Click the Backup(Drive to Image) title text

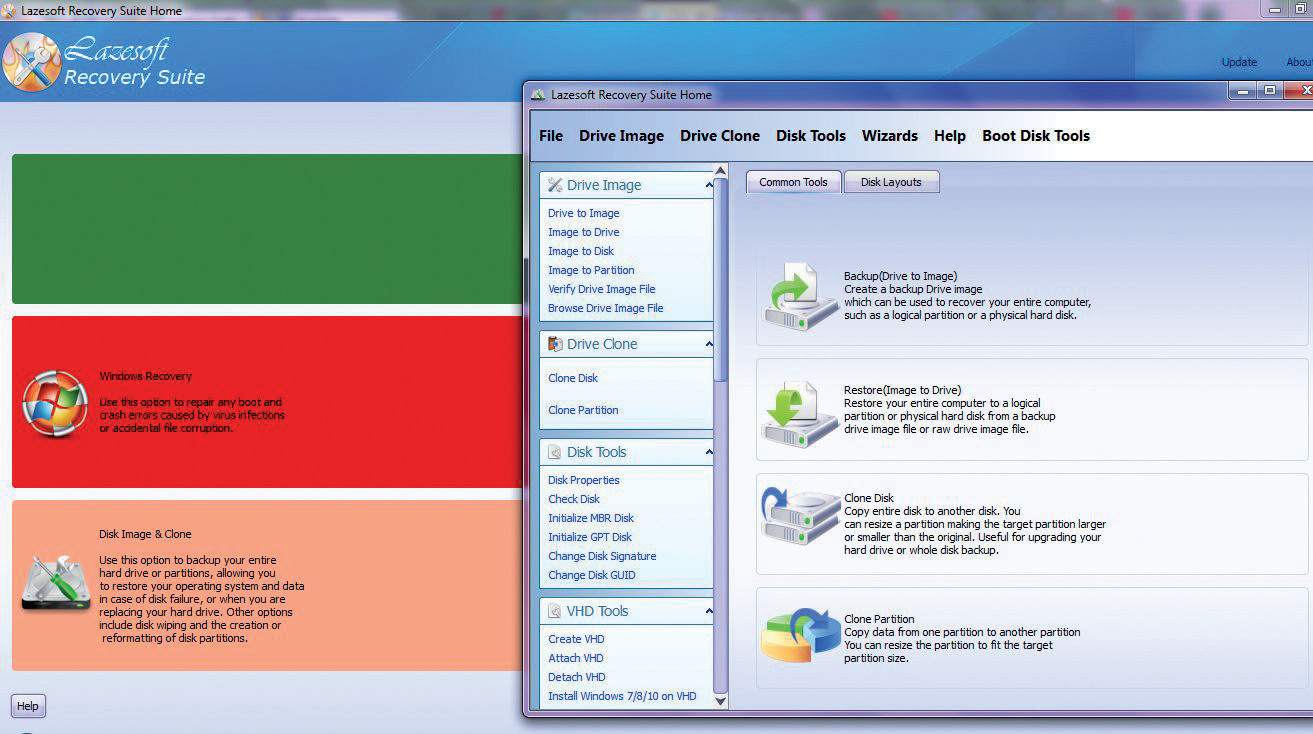[x=900, y=276]
